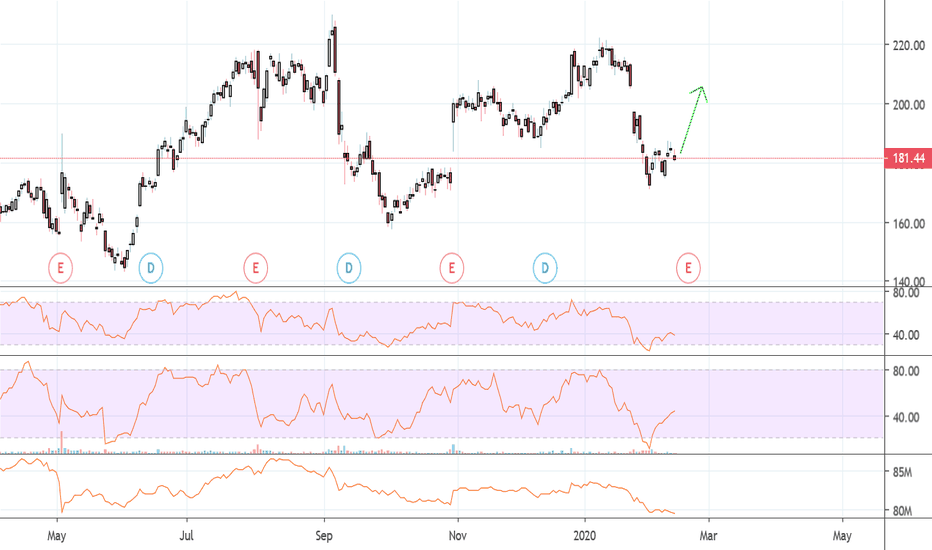This screenshot has width=932, height=550.
Task: Click the 160.00 price axis label
Action: pyautogui.click(x=909, y=224)
